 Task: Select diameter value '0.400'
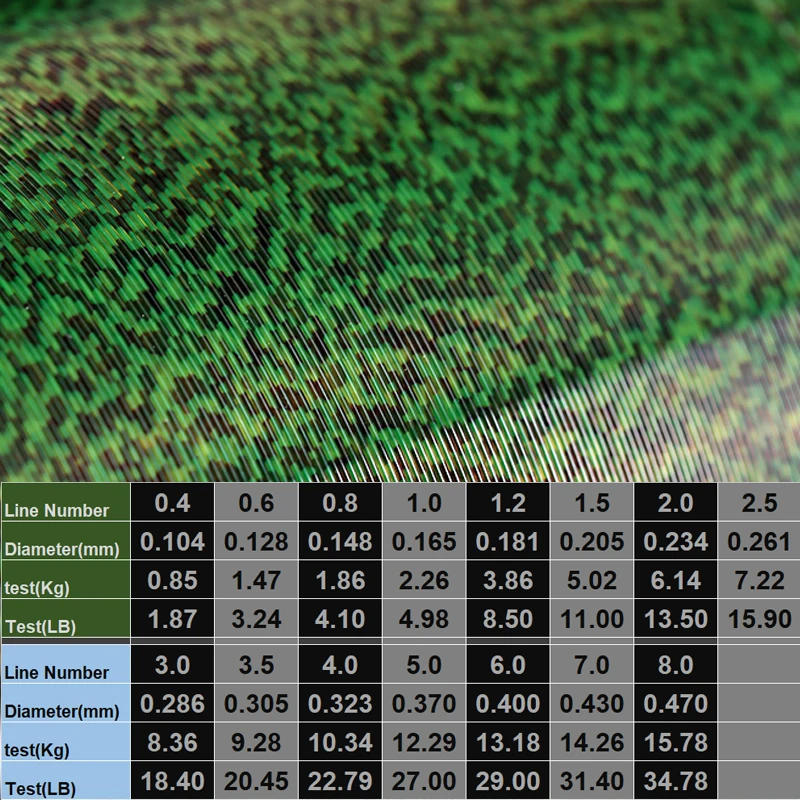(x=508, y=703)
